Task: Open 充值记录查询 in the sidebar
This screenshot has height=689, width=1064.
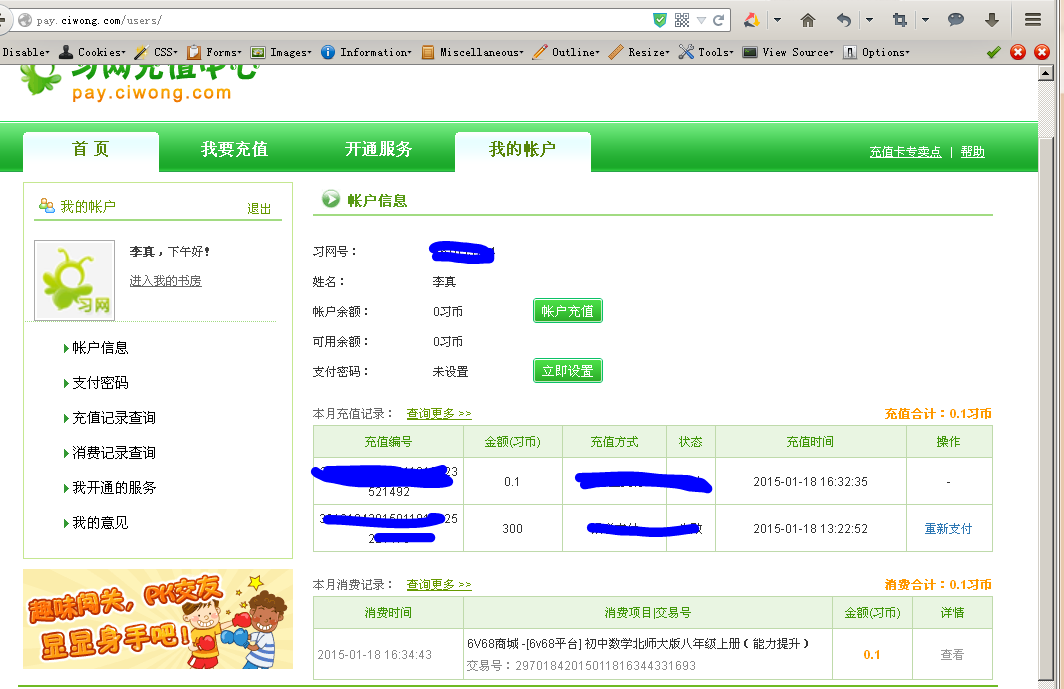Action: click(x=114, y=418)
